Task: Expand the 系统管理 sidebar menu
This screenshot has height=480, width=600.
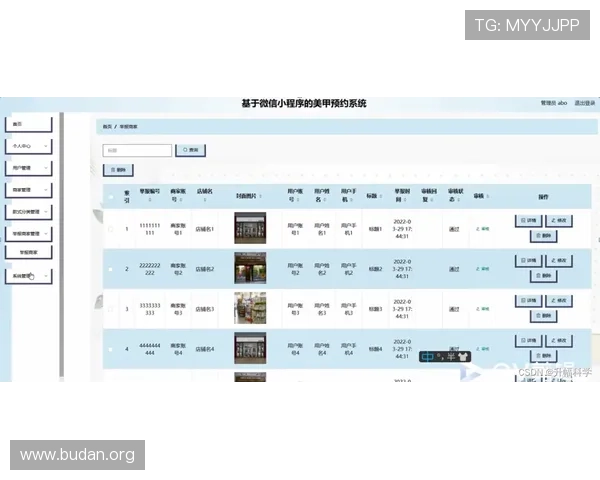Action: pos(27,274)
